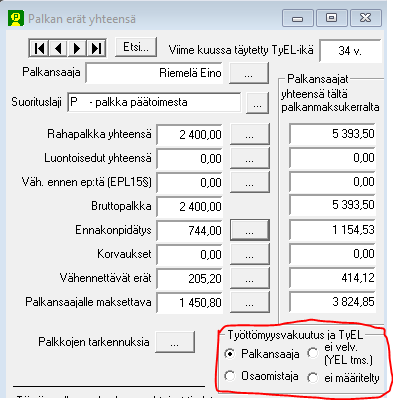
Task: Click the Suorituslaji field
Action: coord(154,102)
